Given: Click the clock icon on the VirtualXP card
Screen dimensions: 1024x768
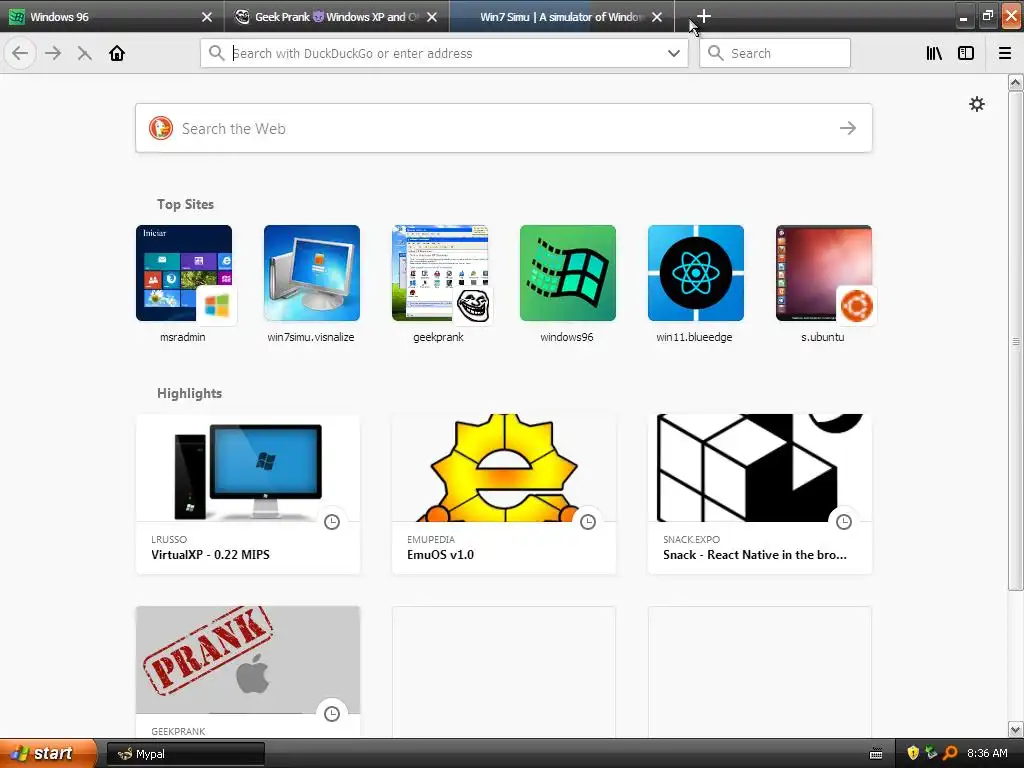Looking at the screenshot, I should point(332,521).
